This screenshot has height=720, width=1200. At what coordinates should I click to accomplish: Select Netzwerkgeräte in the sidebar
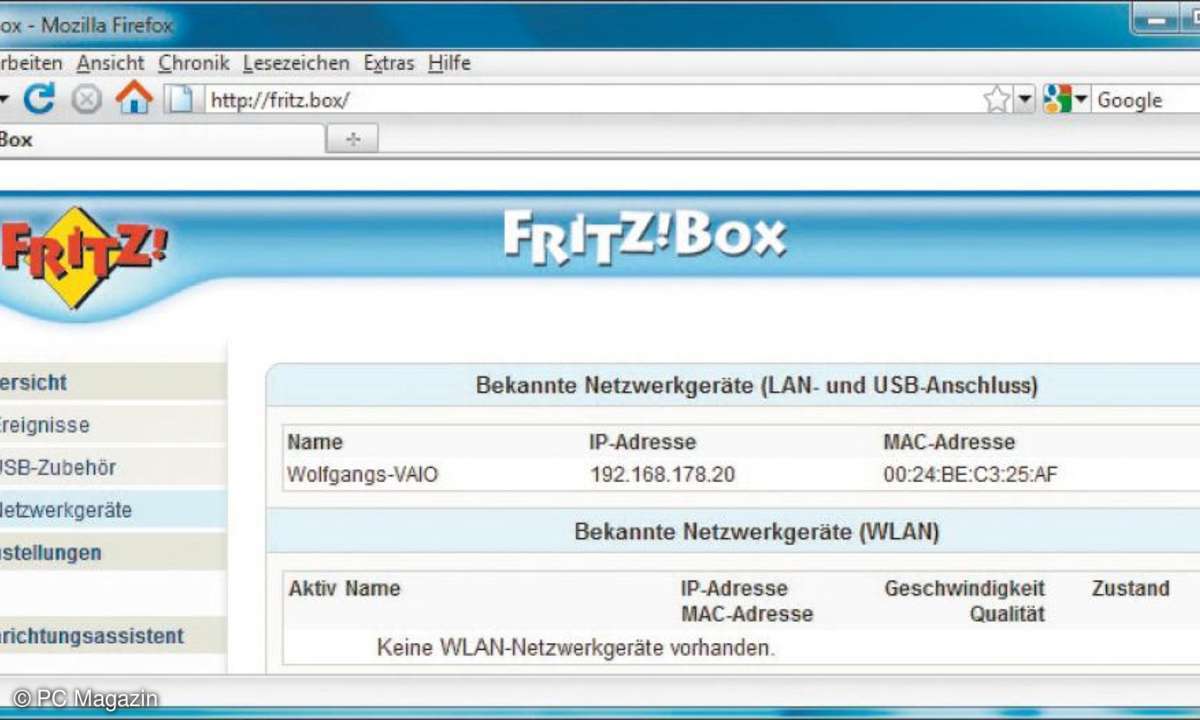pyautogui.click(x=66, y=510)
